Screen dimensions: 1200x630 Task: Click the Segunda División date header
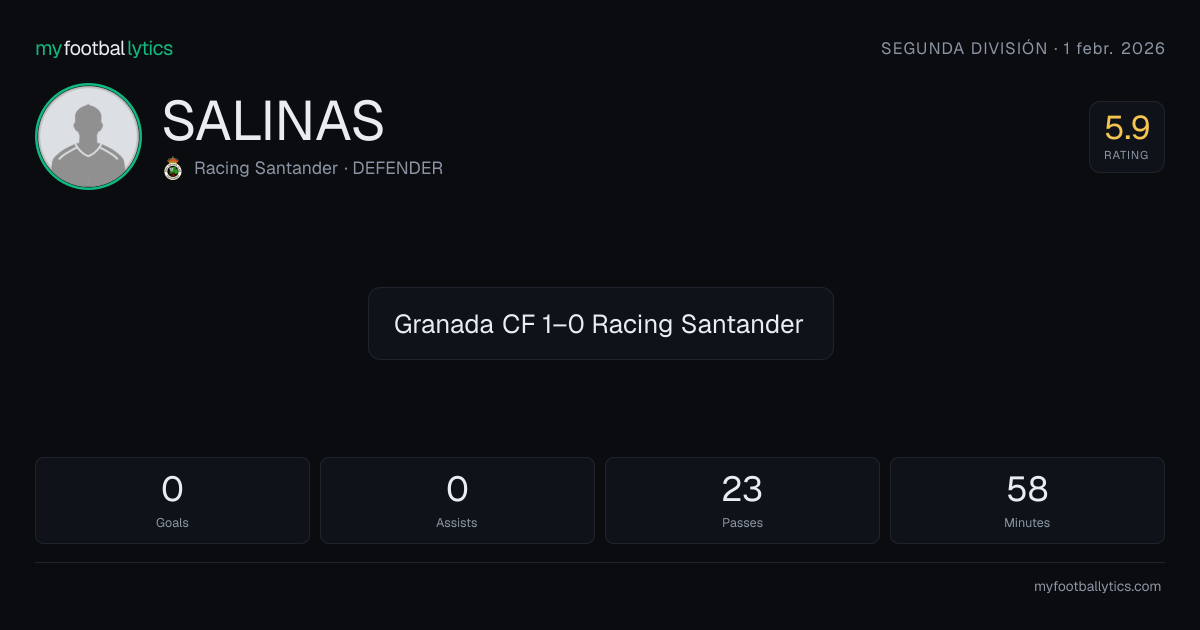coord(1023,48)
